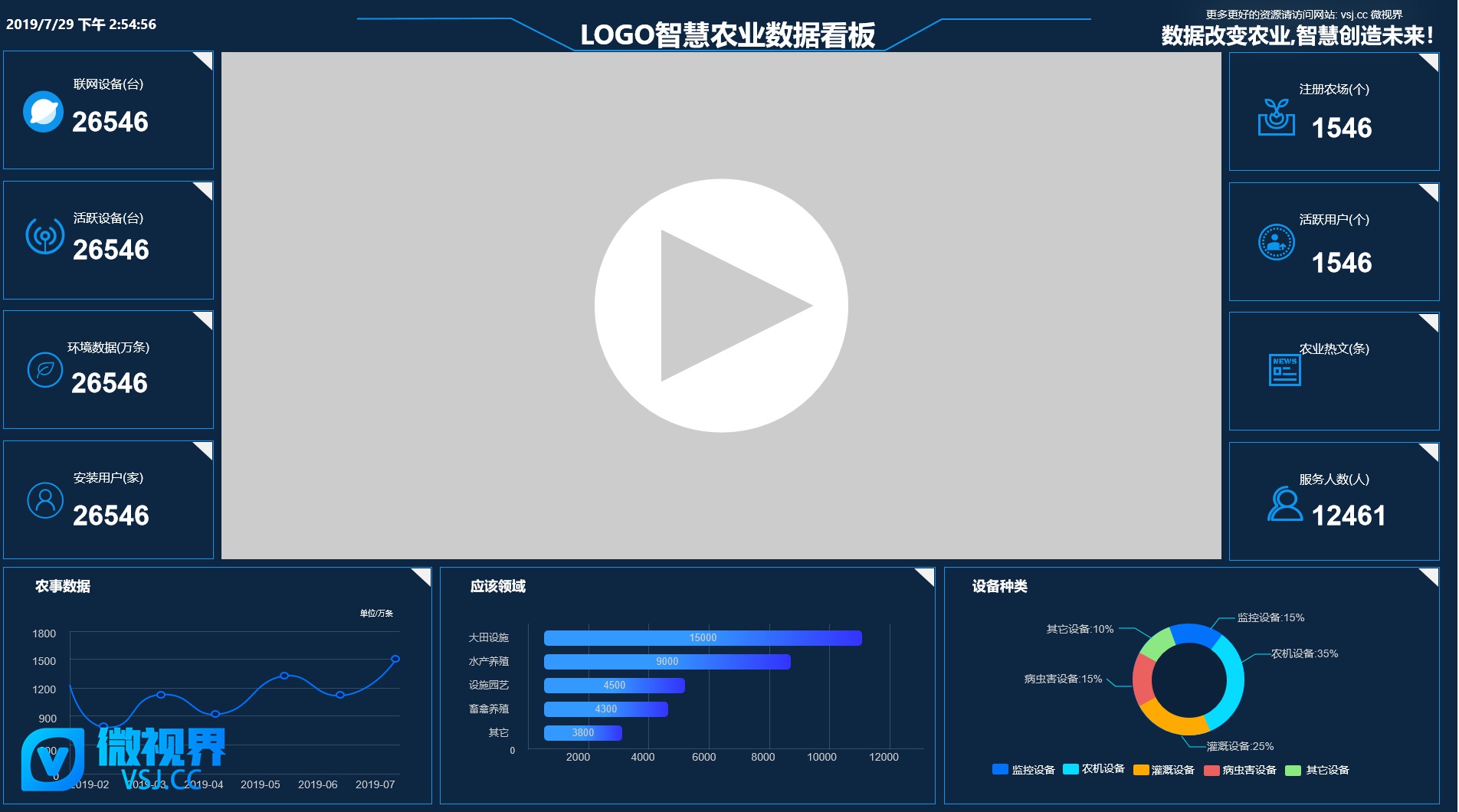The width and height of the screenshot is (1459, 812).
Task: Click the corner fold of 设备种类 panel
Action: (1431, 575)
